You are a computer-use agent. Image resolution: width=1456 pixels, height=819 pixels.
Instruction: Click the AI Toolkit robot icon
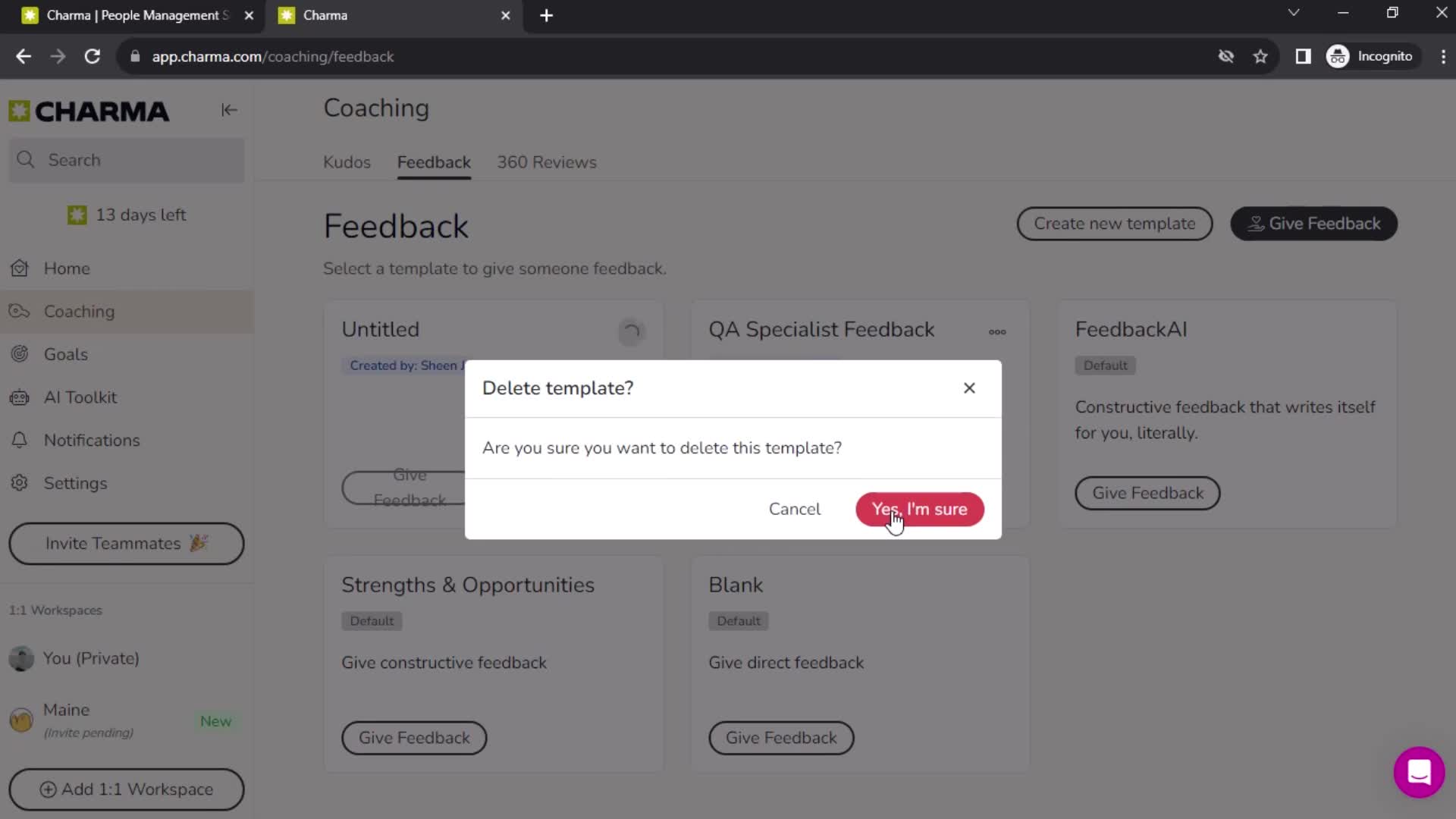click(x=20, y=397)
